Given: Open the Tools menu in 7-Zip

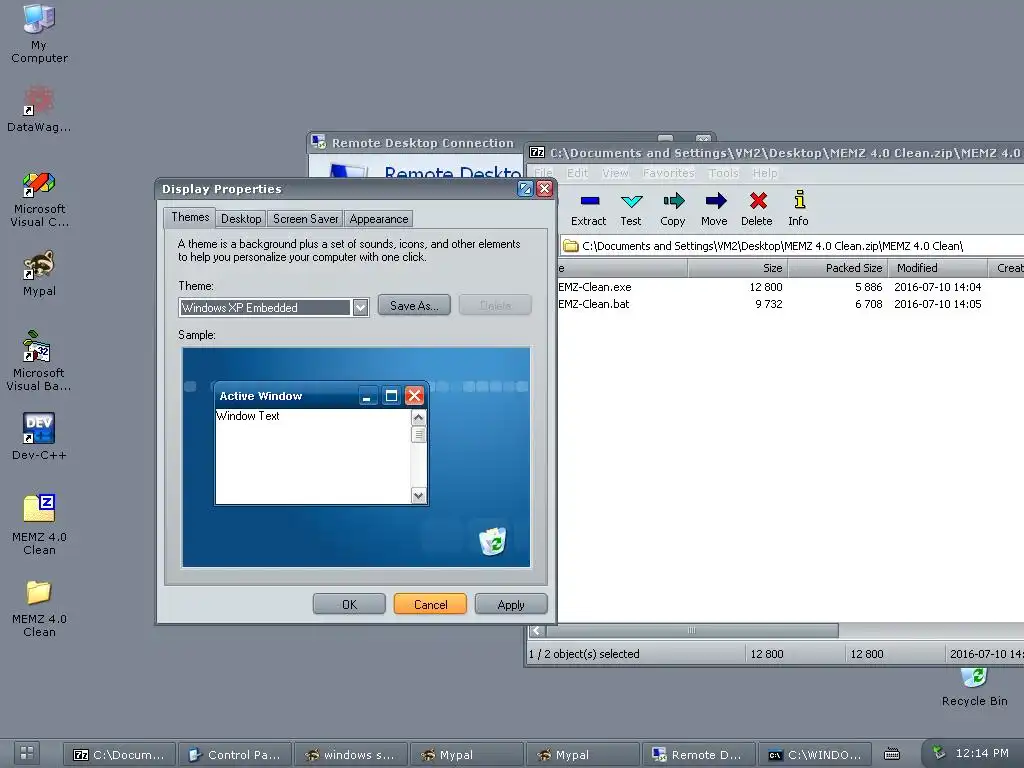Looking at the screenshot, I should (x=724, y=173).
